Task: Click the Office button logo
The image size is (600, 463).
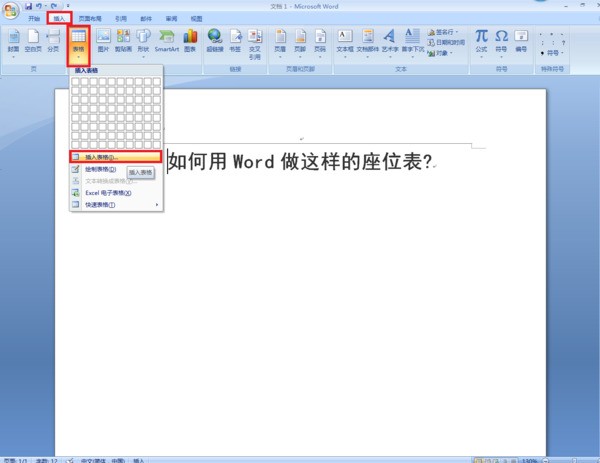Action: pyautogui.click(x=10, y=10)
